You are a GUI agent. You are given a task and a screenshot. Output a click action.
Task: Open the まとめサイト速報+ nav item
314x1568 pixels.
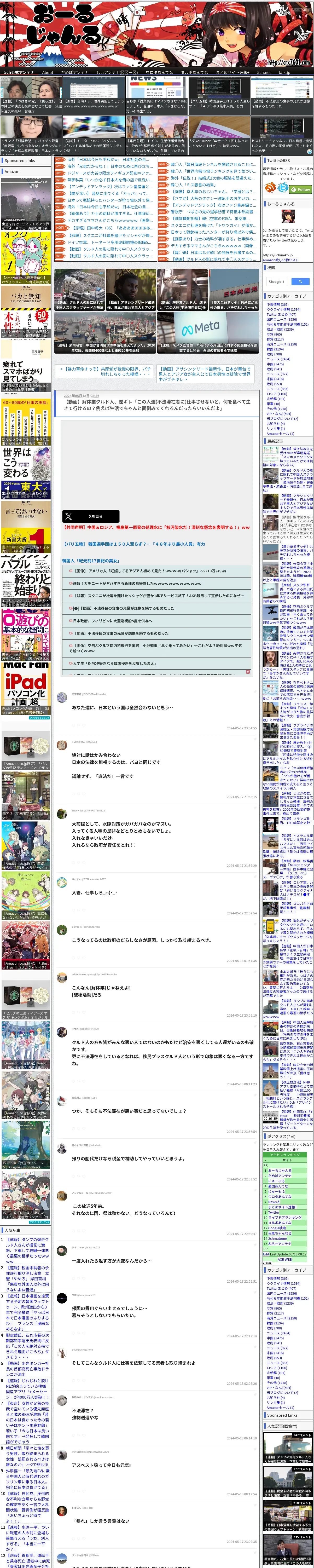[x=232, y=72]
